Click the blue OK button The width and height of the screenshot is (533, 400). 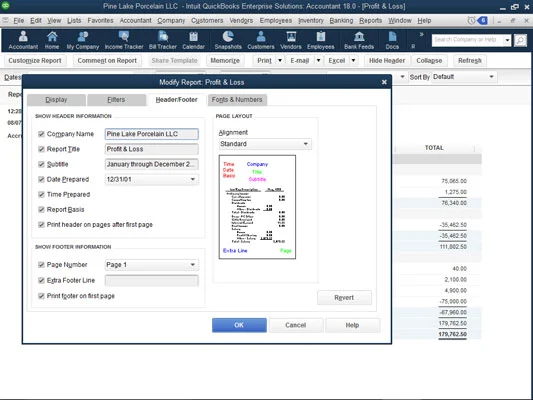[x=239, y=325]
